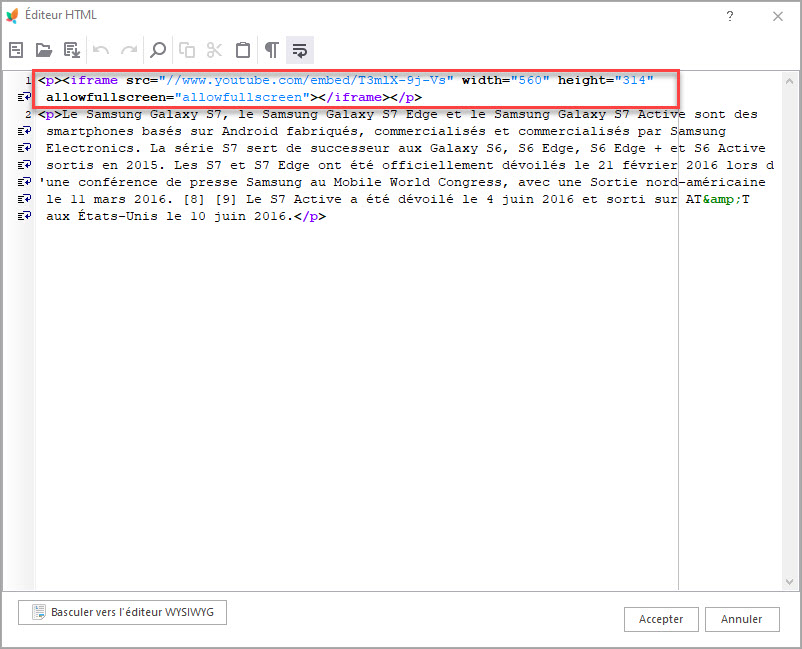Click the word "presse" in the code
Image resolution: width=802 pixels, height=649 pixels.
tap(214, 182)
